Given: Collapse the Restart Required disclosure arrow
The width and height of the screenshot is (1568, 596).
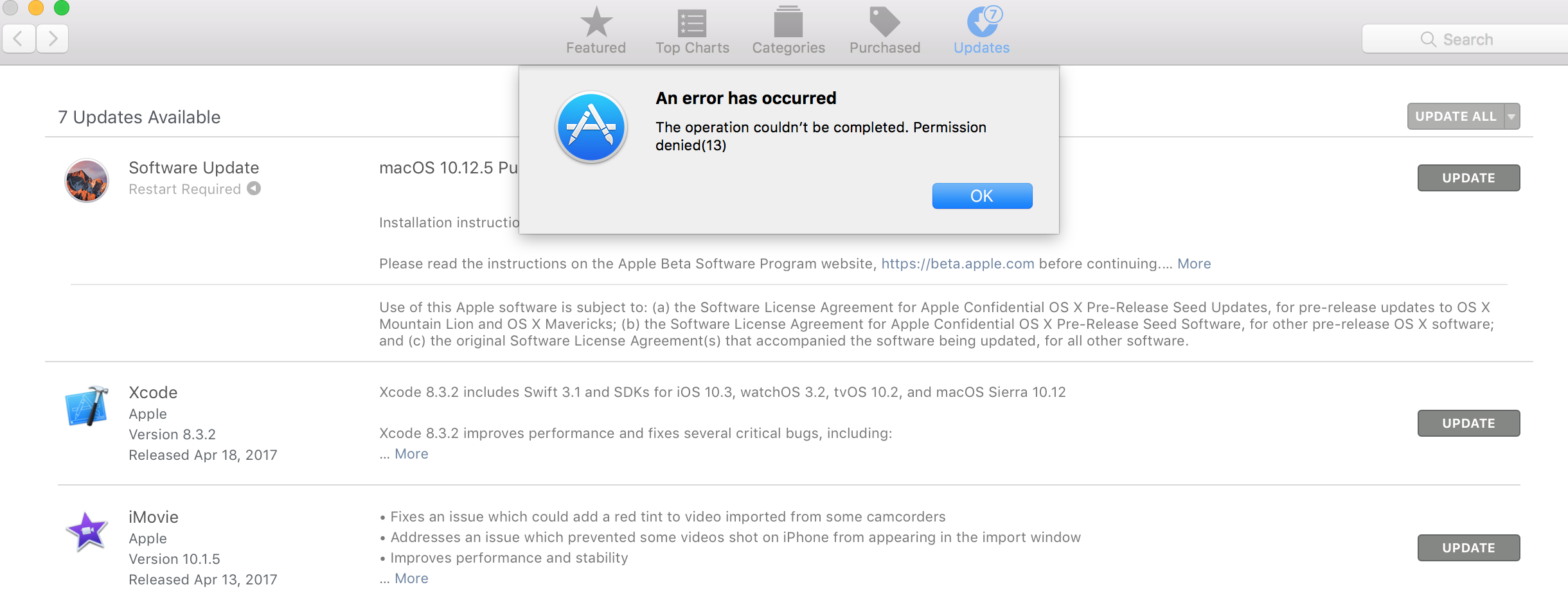Looking at the screenshot, I should pyautogui.click(x=254, y=188).
